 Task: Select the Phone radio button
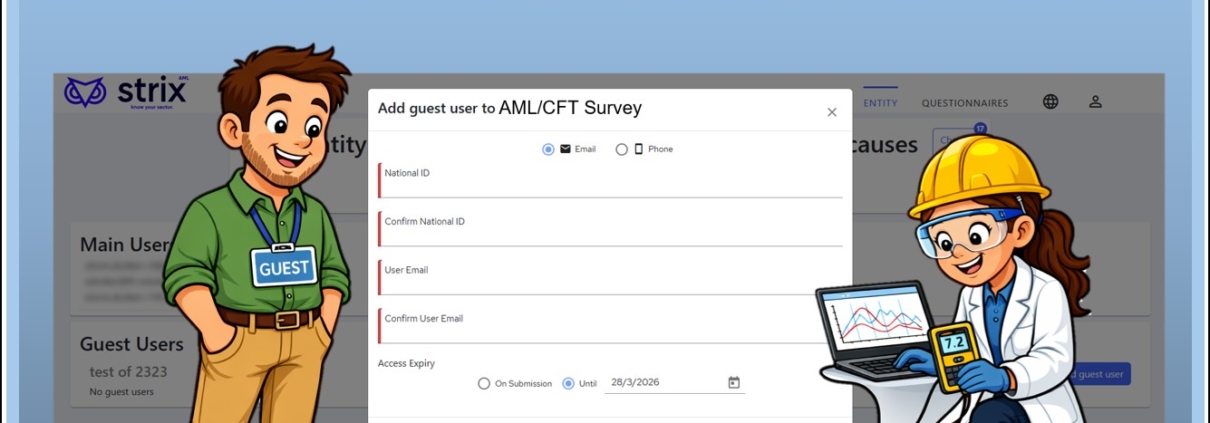622,149
